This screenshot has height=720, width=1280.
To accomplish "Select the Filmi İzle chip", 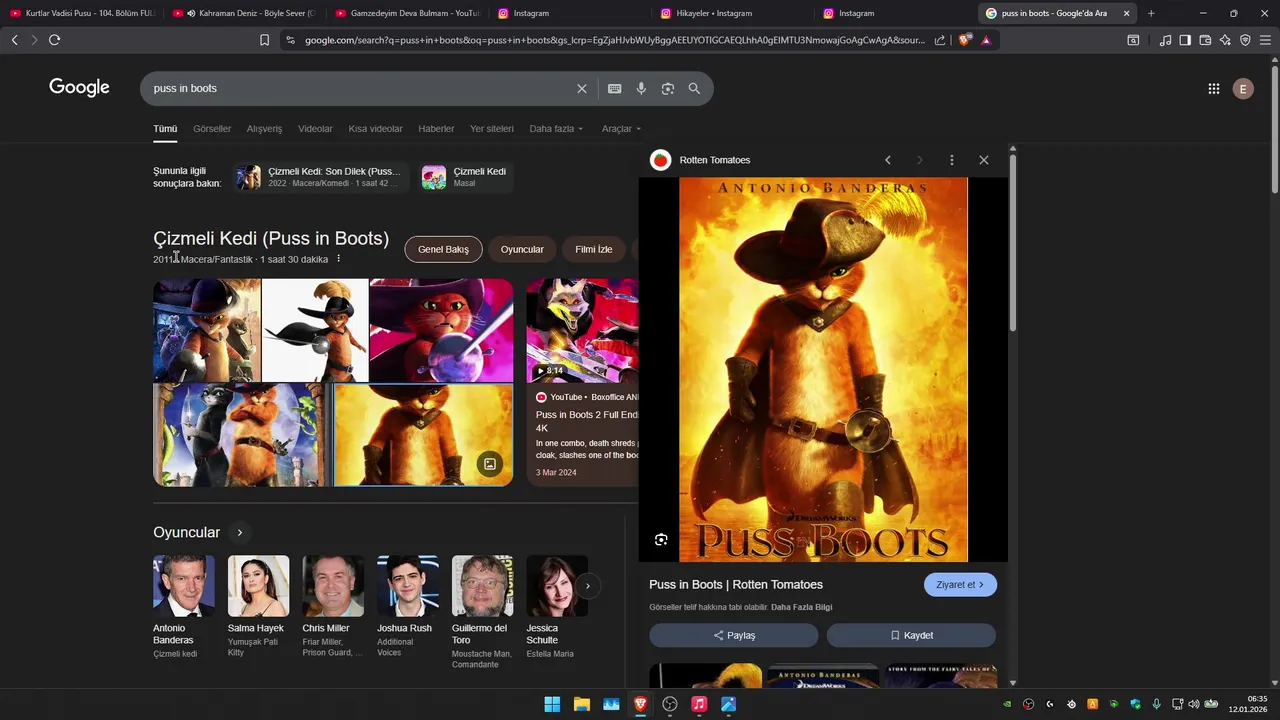I will pos(593,250).
